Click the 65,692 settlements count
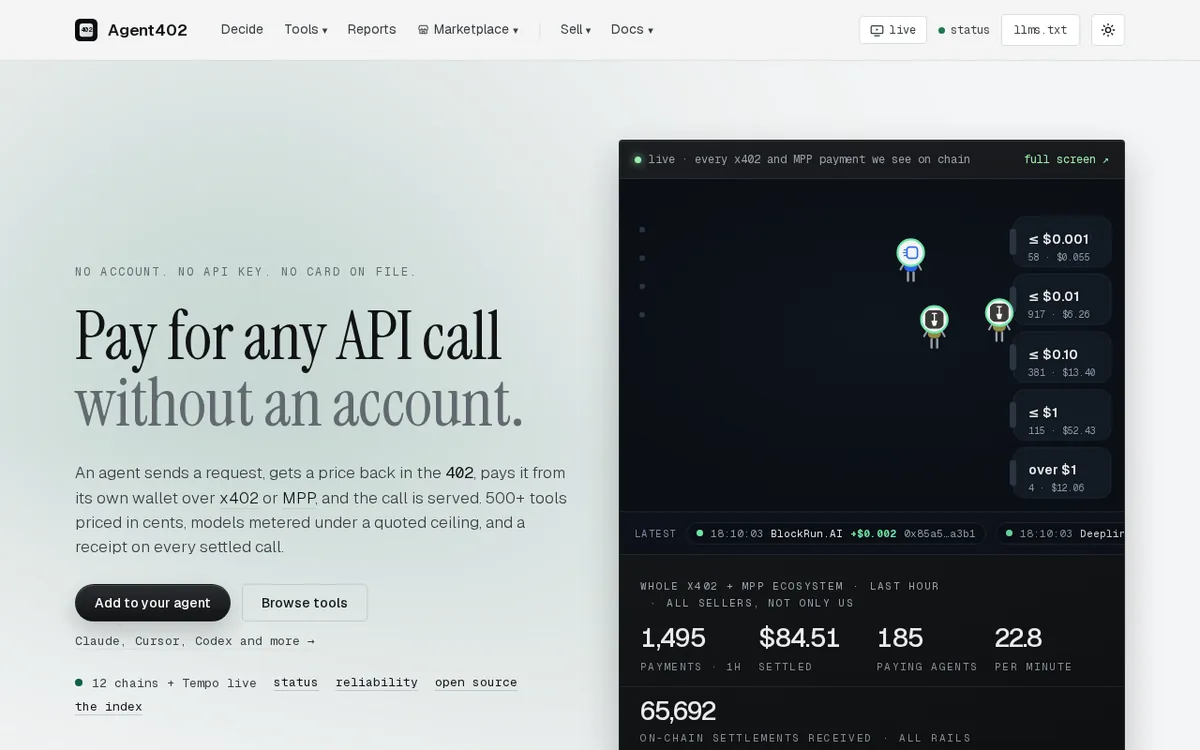Viewport: 1200px width, 750px height. (678, 711)
